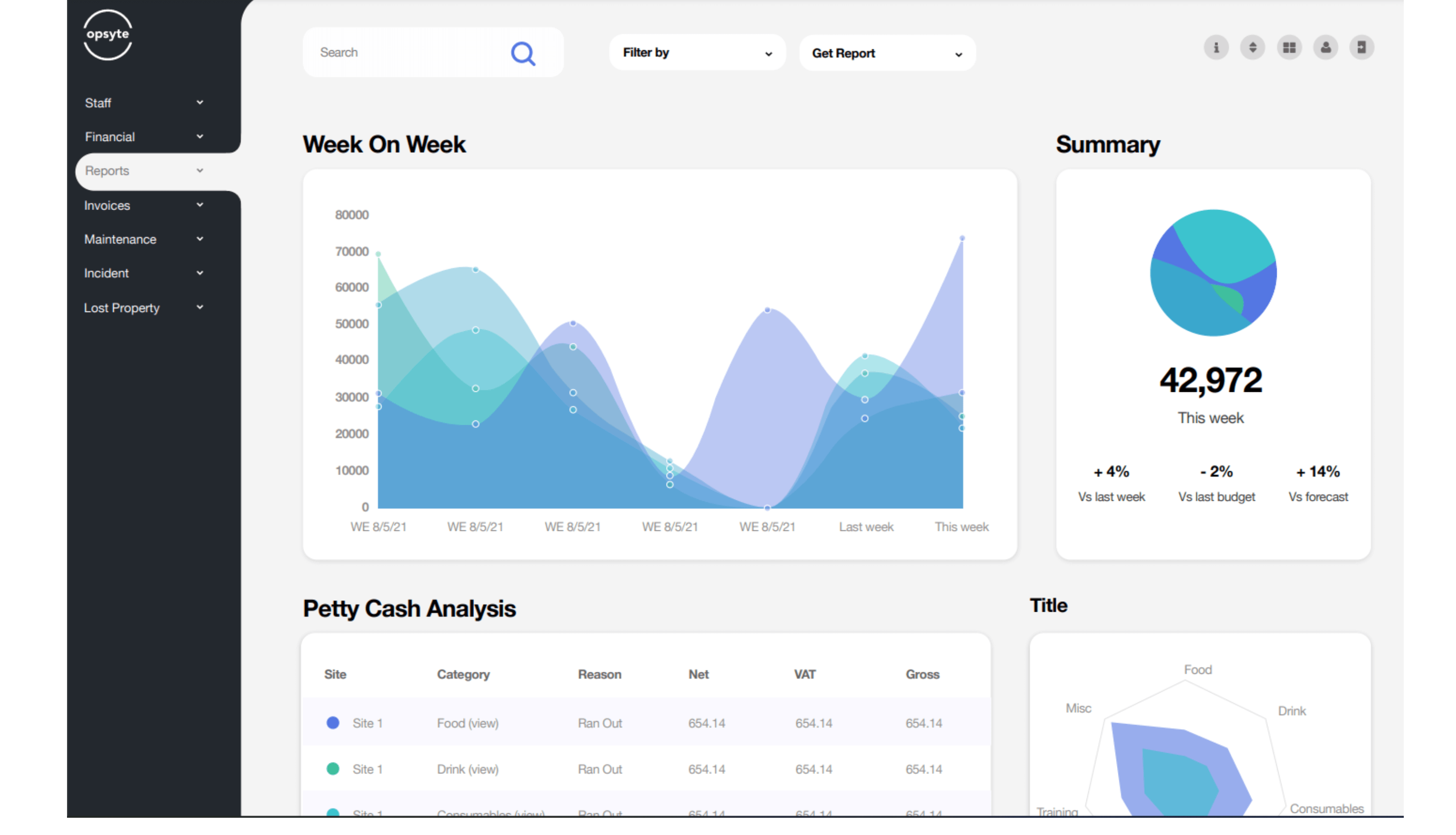Click the radar chart 'Drink' label
The image size is (1456, 835).
1291,711
